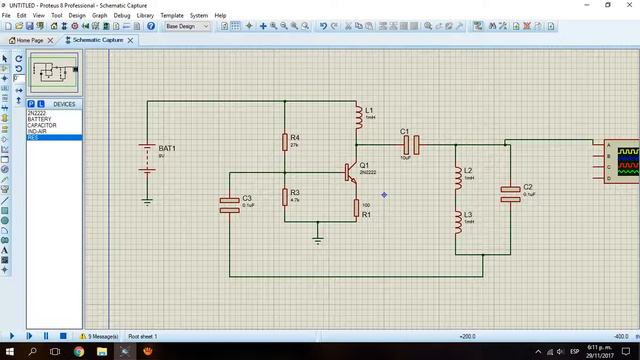This screenshot has width=640, height=360.
Task: Select the 2D box graphics tool
Action: pos(5,211)
